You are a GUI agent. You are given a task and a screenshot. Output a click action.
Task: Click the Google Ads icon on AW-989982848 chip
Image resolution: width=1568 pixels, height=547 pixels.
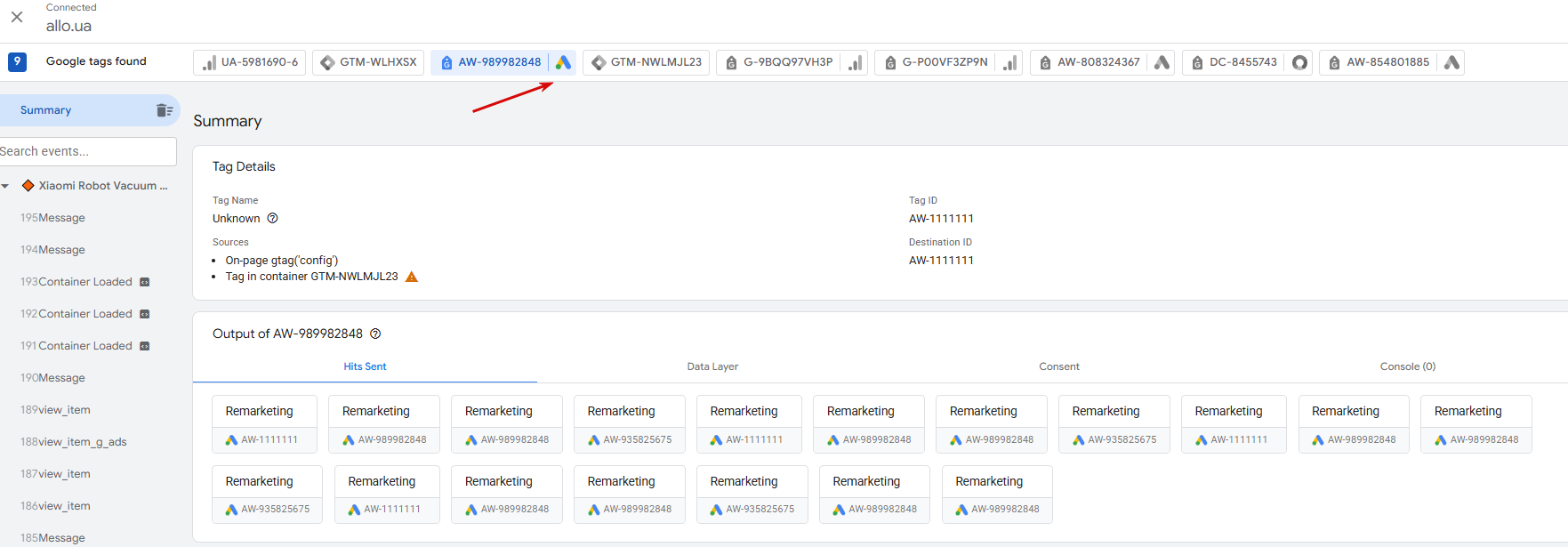point(563,62)
